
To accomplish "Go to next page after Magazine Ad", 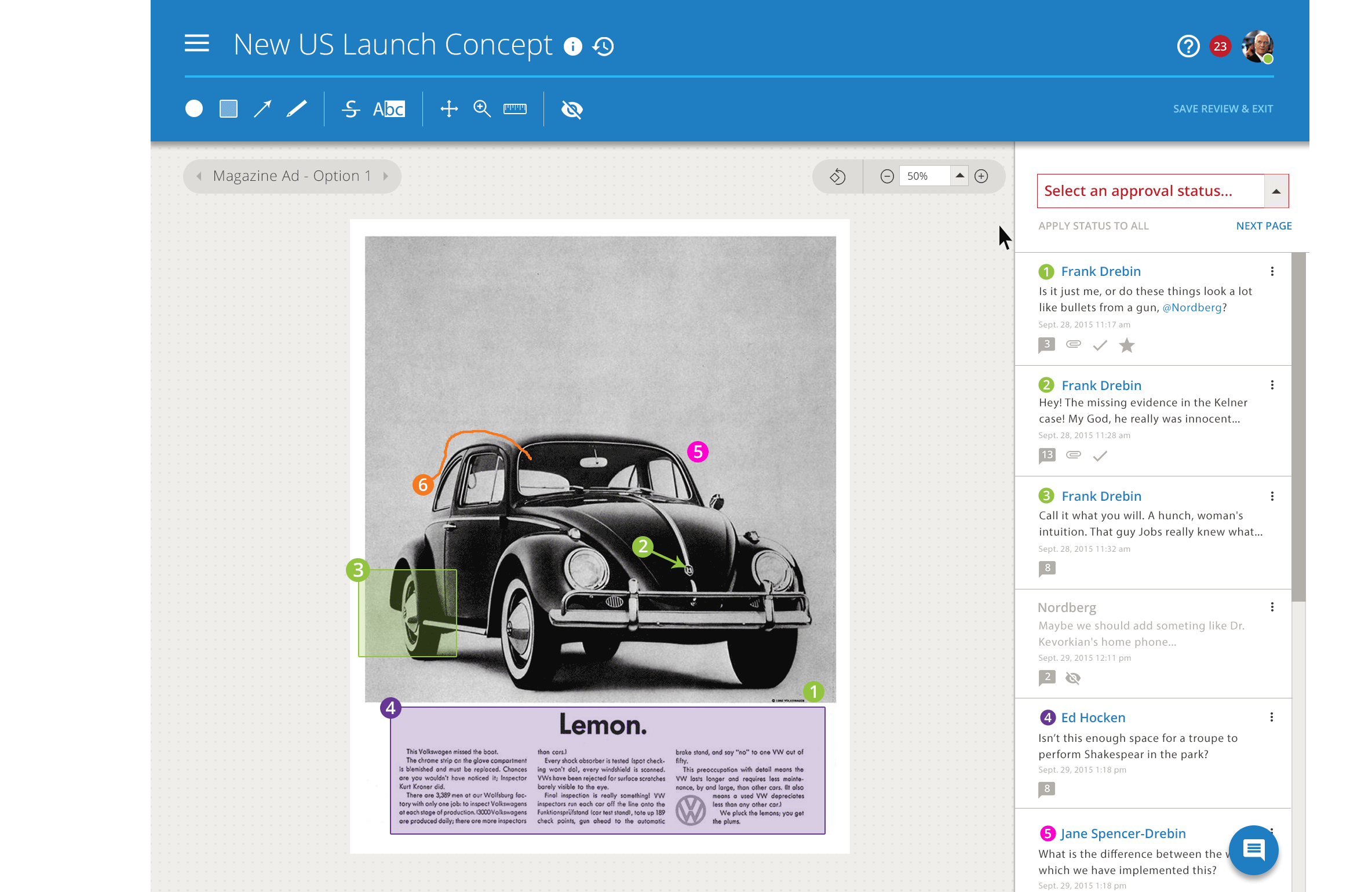I will pyautogui.click(x=386, y=176).
